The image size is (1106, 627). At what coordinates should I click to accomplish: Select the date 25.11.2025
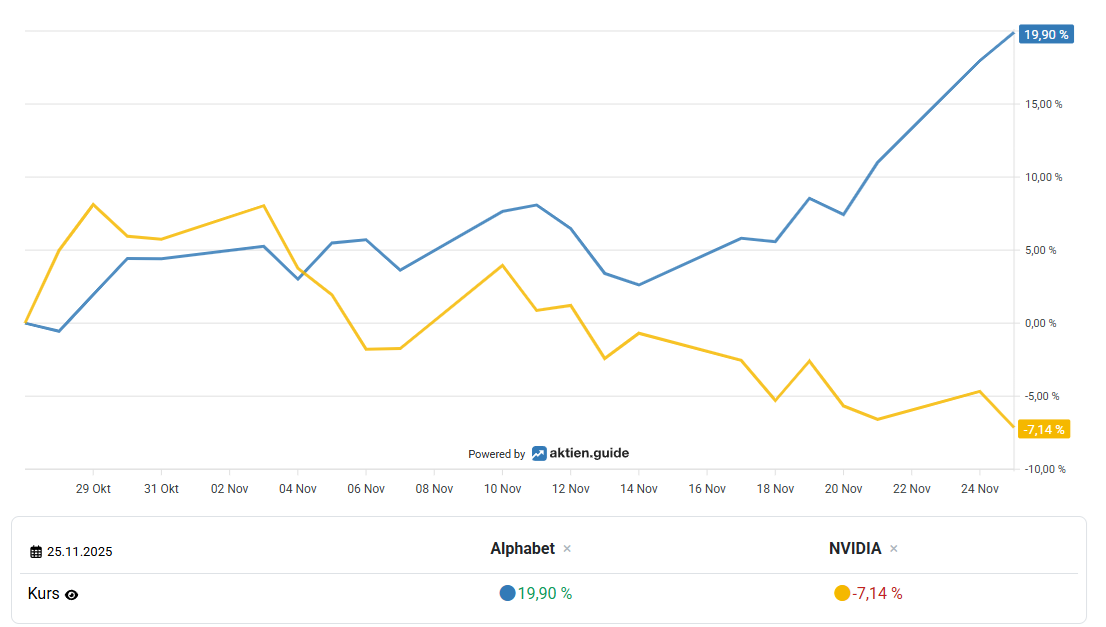79,552
